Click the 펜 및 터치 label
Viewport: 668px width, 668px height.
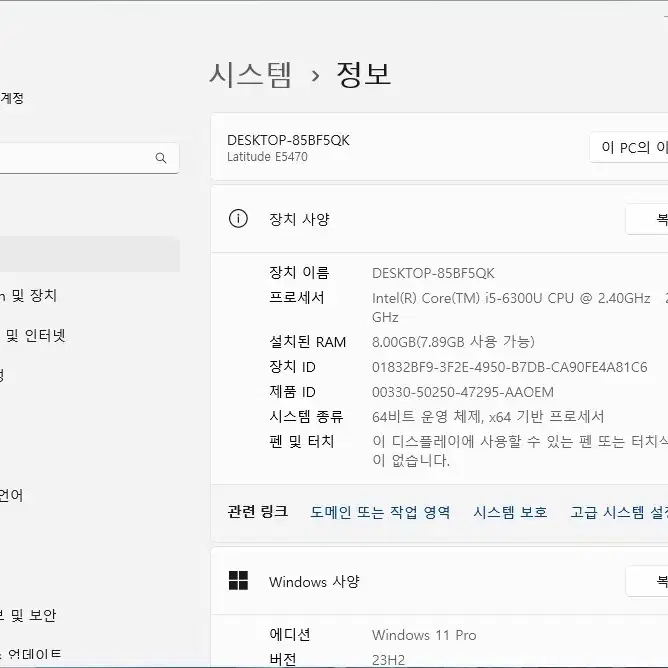(302, 441)
